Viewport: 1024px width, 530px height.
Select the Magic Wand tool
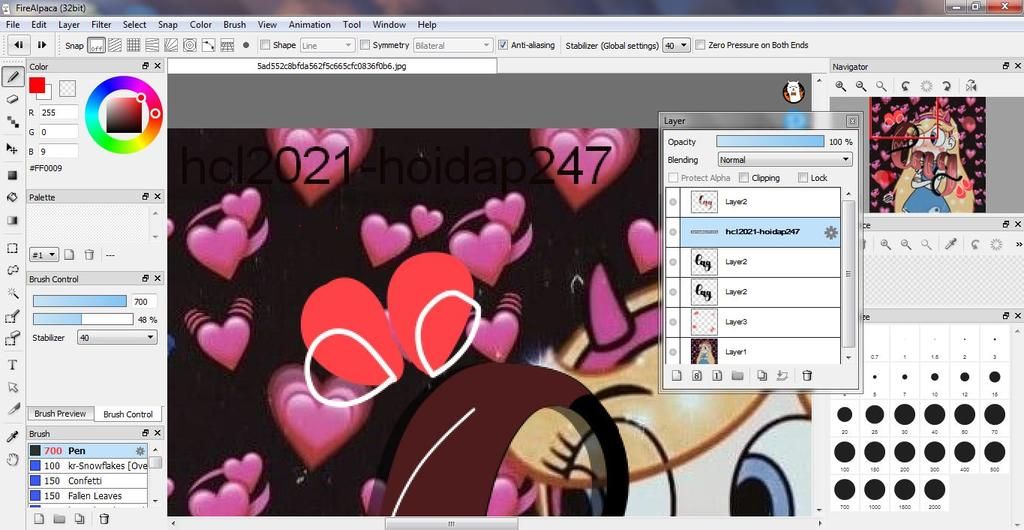pos(12,294)
